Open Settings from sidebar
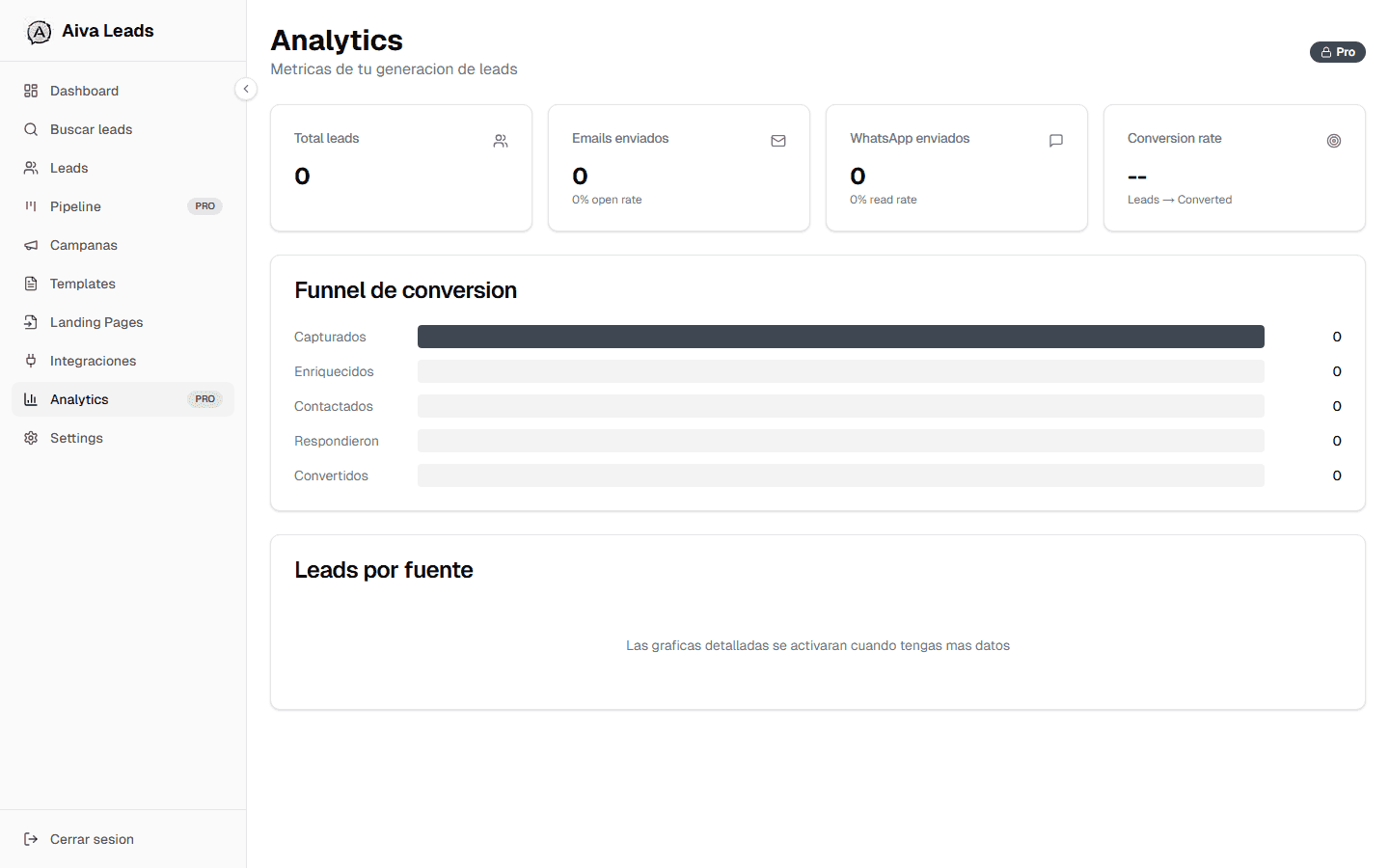 point(123,438)
